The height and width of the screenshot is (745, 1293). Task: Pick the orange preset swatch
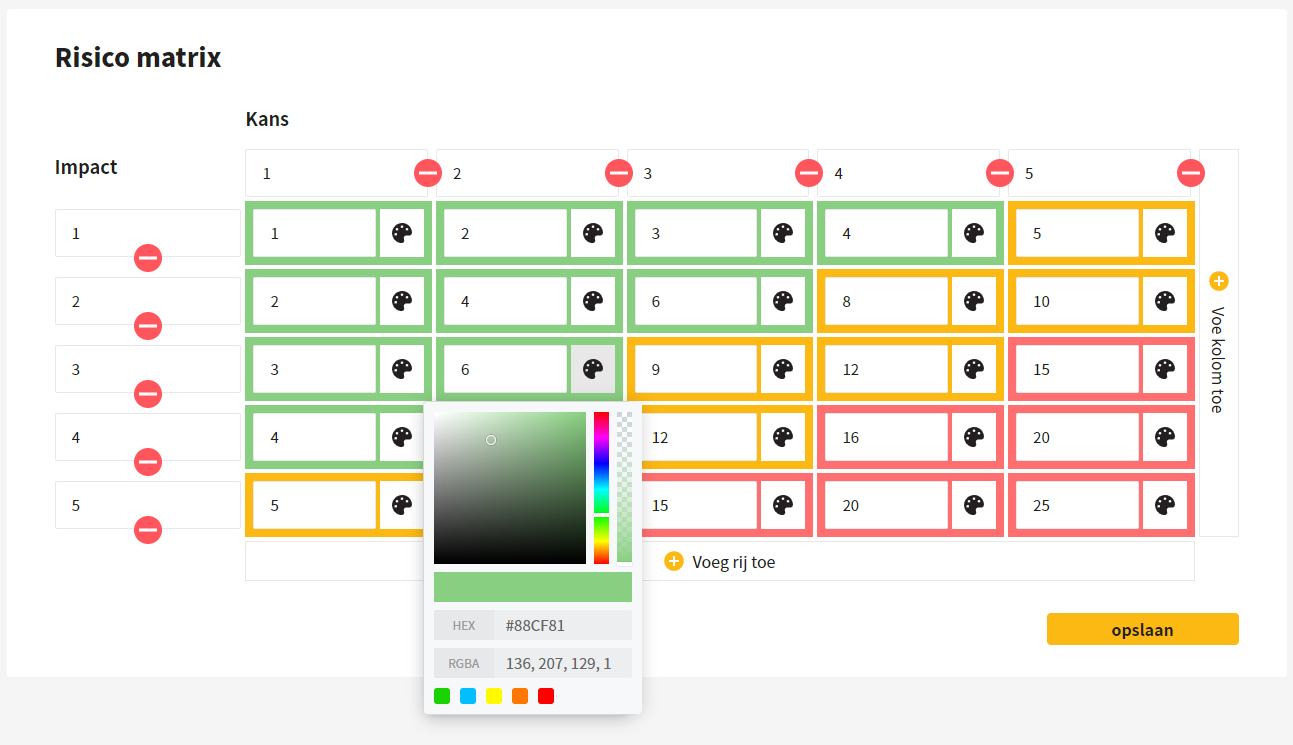point(520,696)
